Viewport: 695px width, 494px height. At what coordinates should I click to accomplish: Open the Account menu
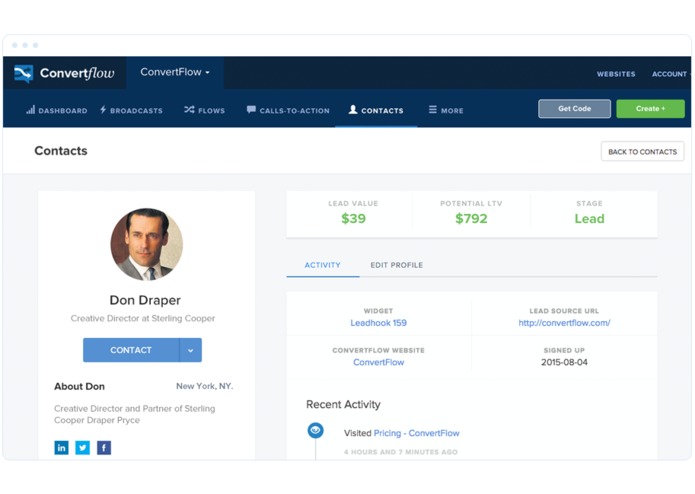coord(669,74)
